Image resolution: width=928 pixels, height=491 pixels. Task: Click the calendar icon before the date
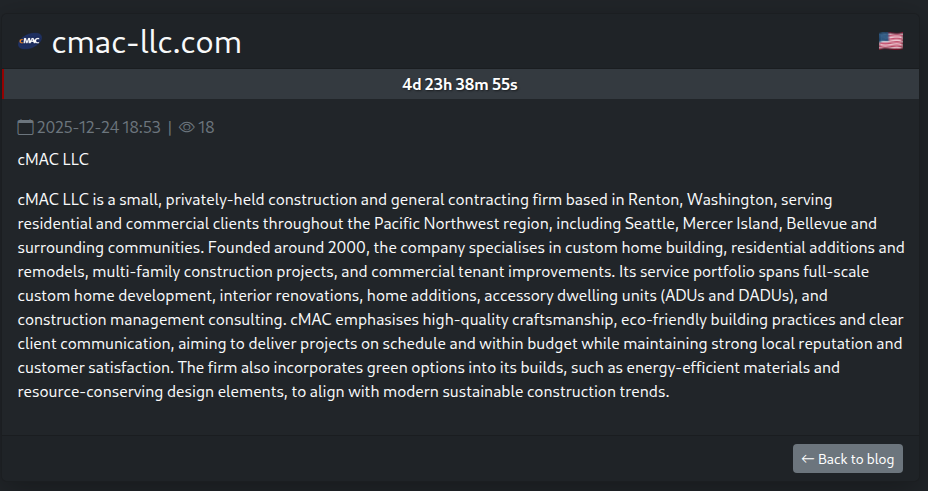click(26, 127)
